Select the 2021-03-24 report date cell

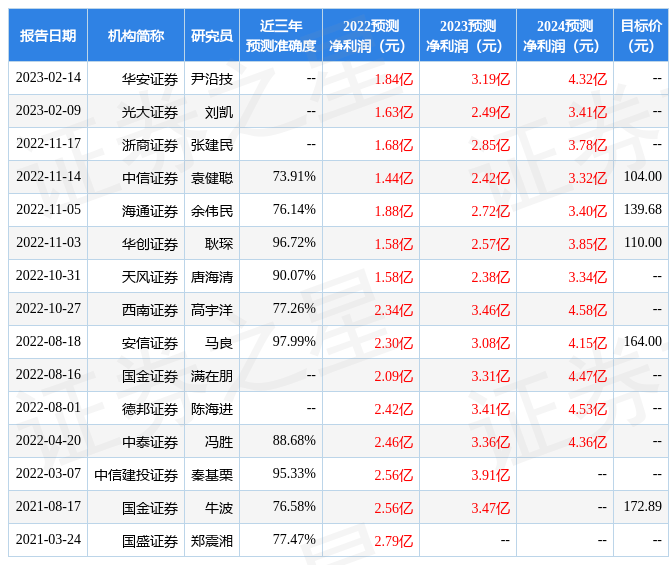(47, 541)
